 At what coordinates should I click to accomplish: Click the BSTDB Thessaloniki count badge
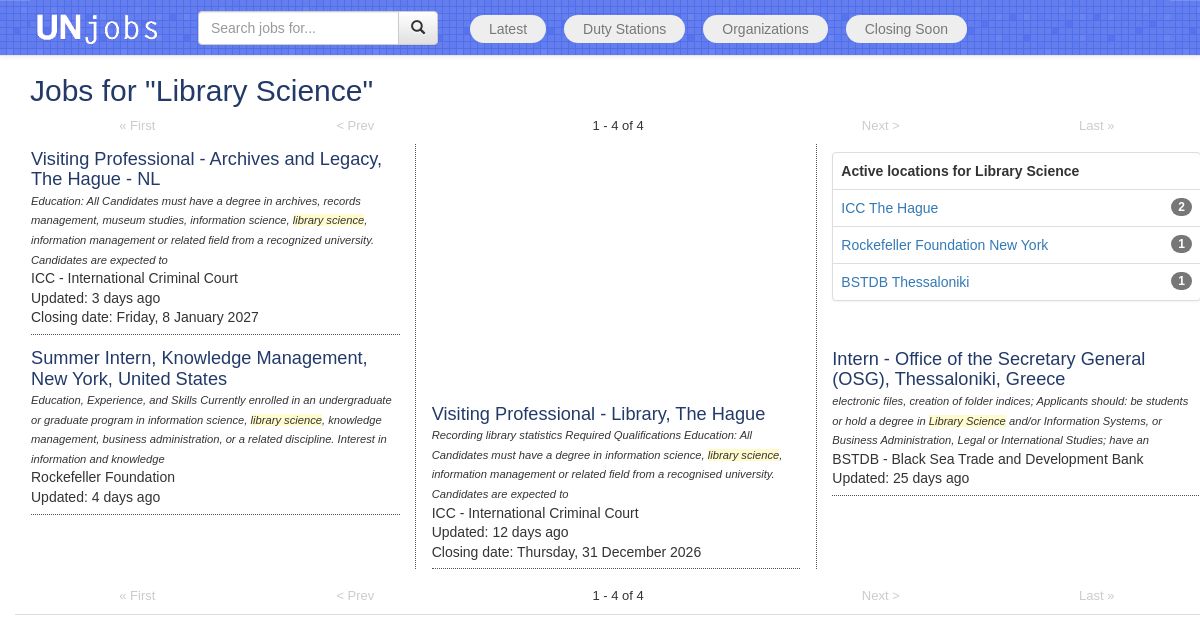point(1181,281)
